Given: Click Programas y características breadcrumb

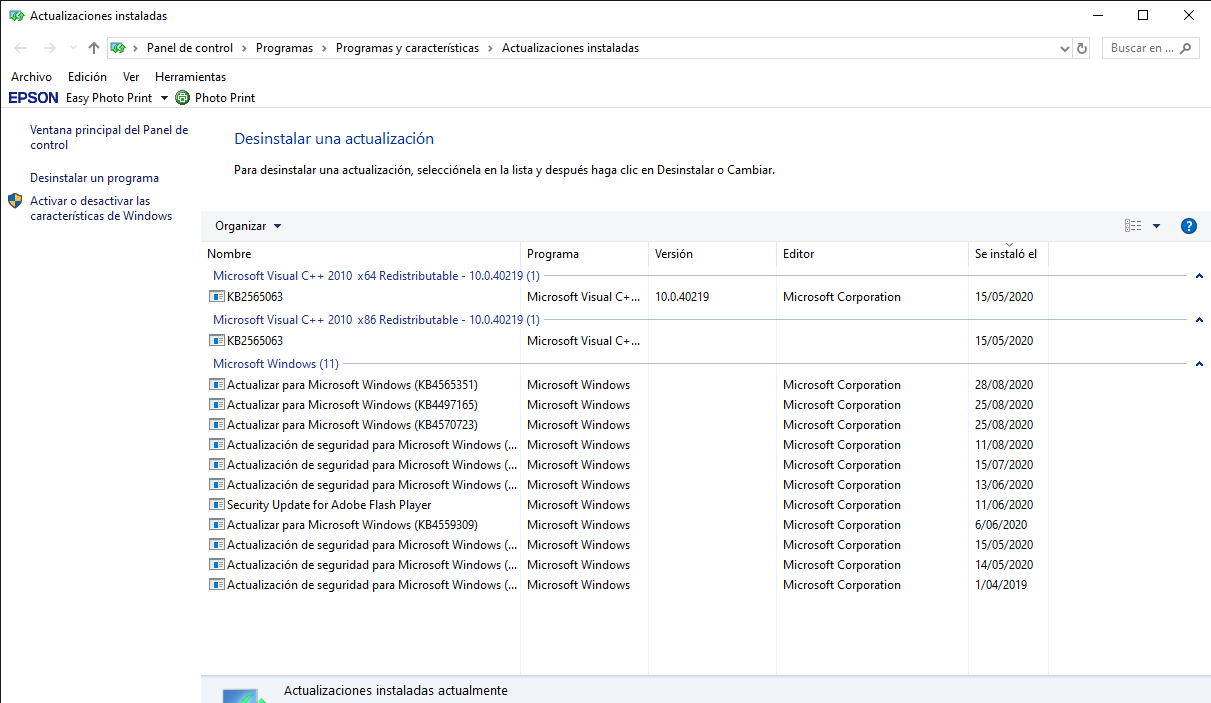Looking at the screenshot, I should [x=407, y=48].
